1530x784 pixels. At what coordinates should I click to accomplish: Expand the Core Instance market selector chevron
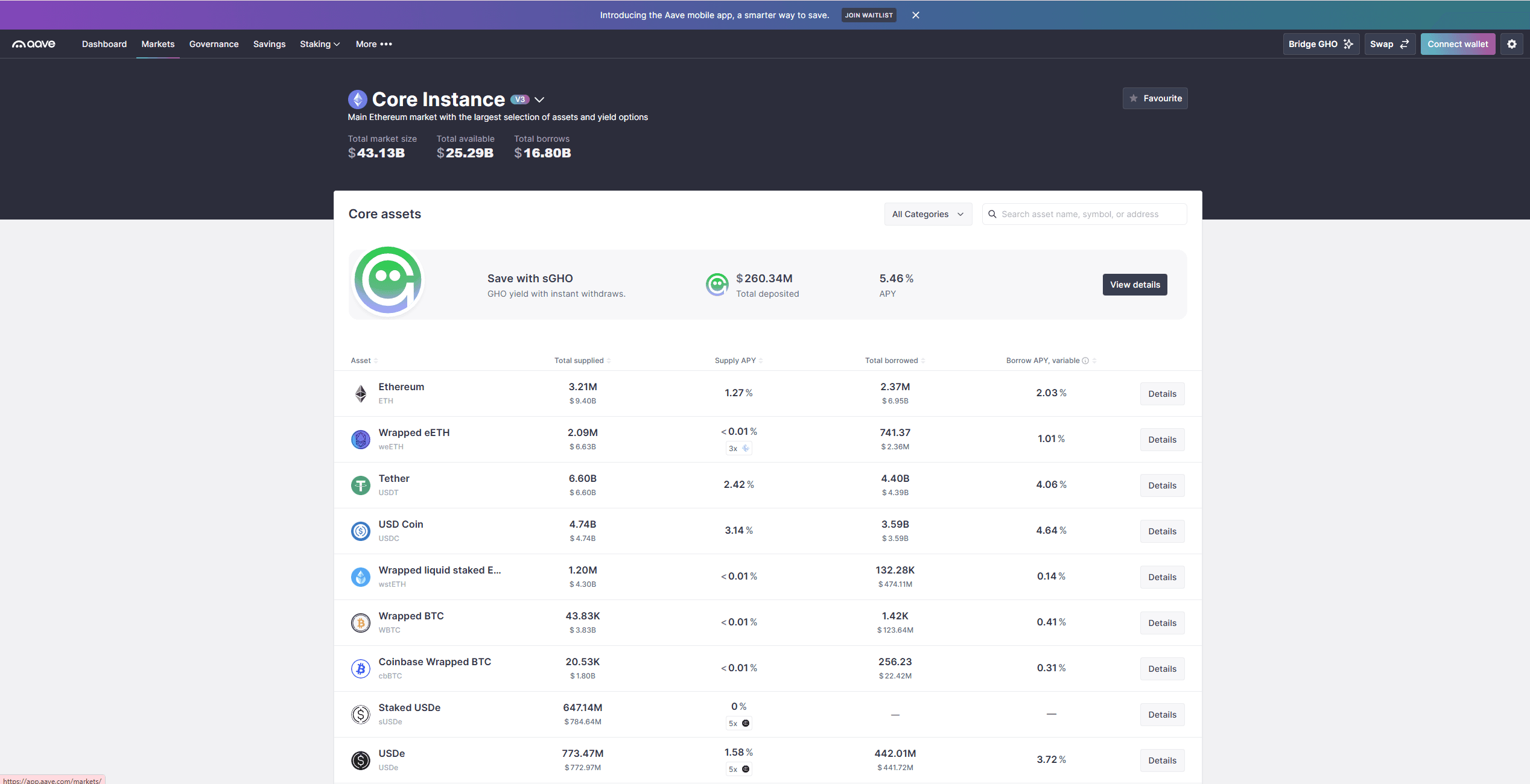pyautogui.click(x=539, y=99)
